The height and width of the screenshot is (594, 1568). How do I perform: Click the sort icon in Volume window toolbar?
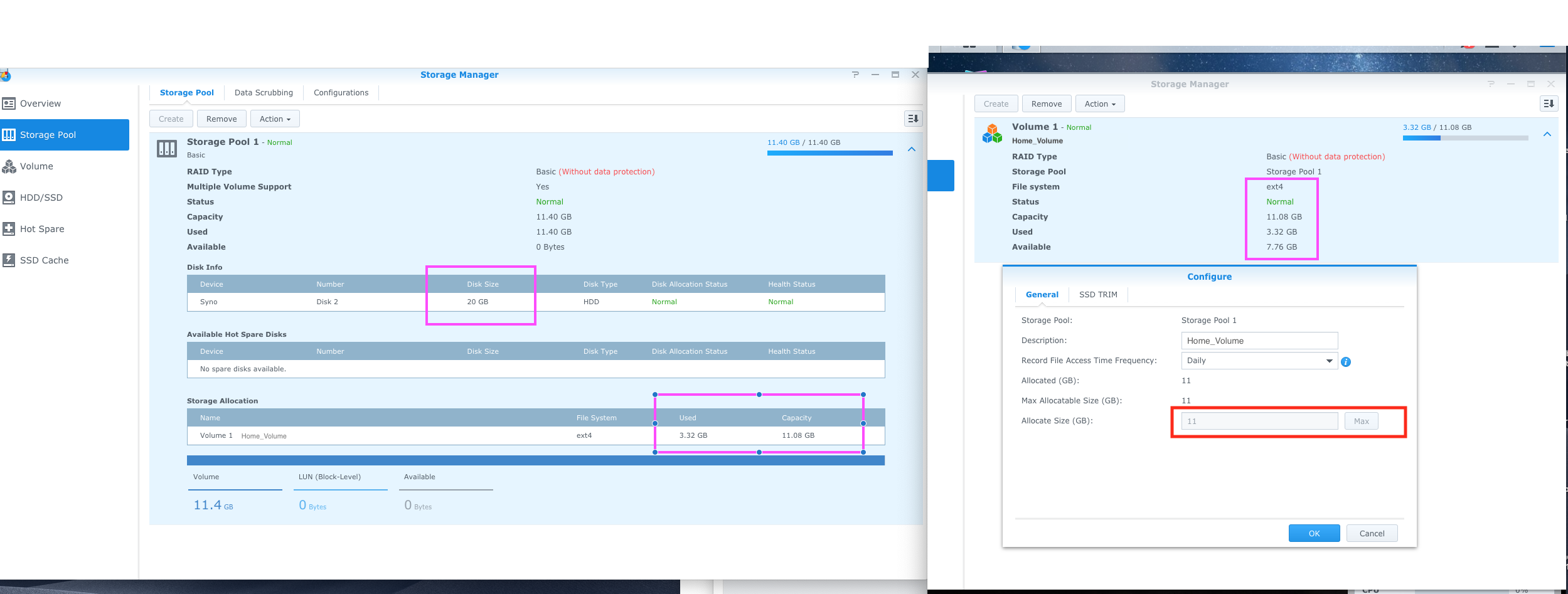pyautogui.click(x=1549, y=104)
